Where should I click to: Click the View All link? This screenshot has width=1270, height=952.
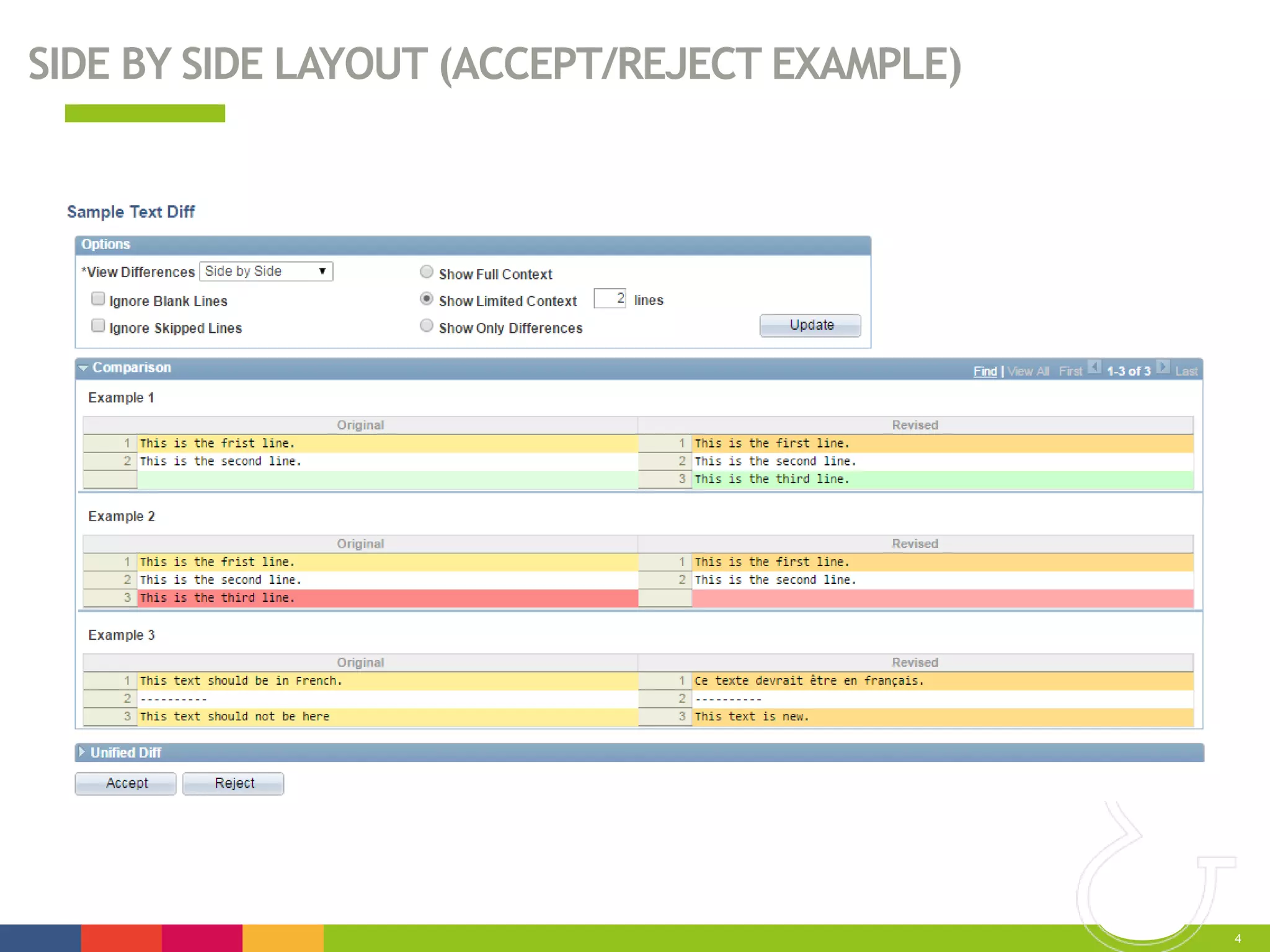(x=1028, y=371)
